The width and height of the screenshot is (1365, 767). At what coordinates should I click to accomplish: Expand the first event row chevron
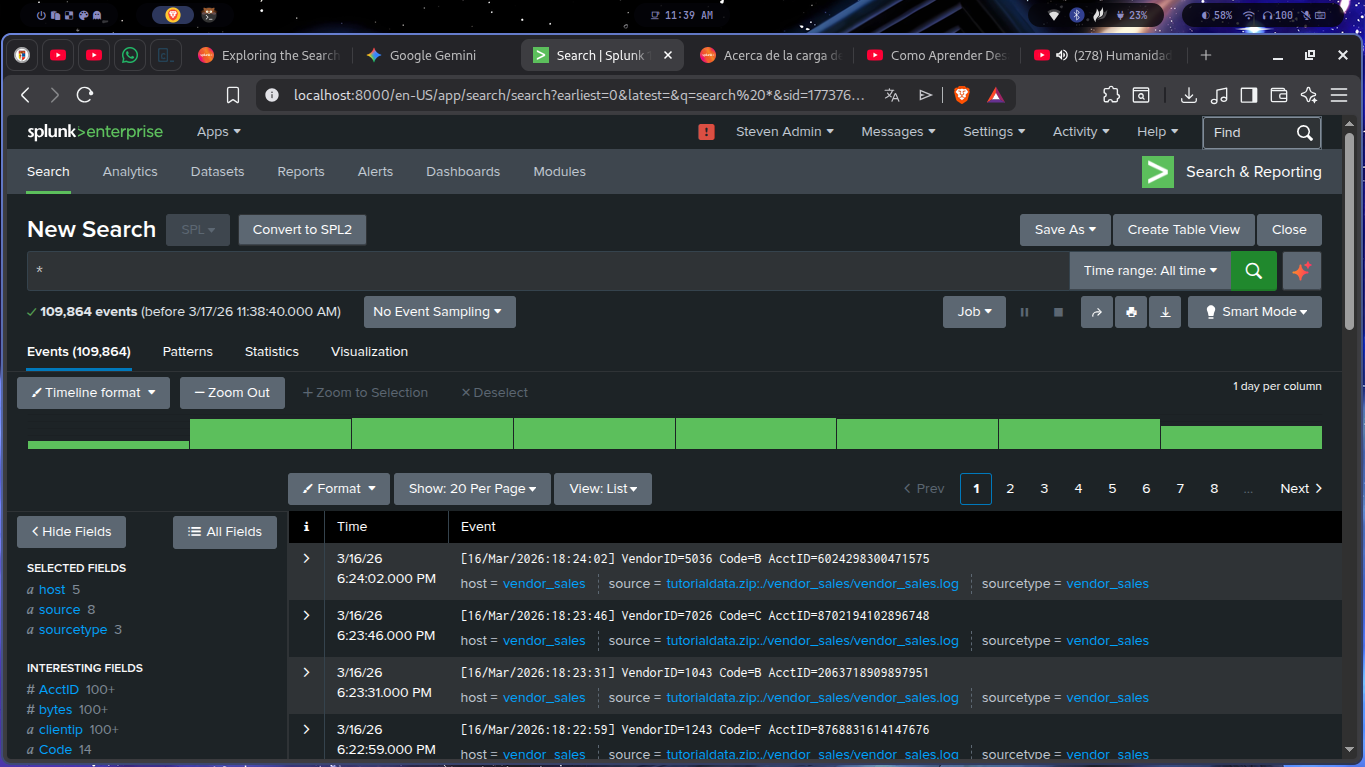click(306, 558)
